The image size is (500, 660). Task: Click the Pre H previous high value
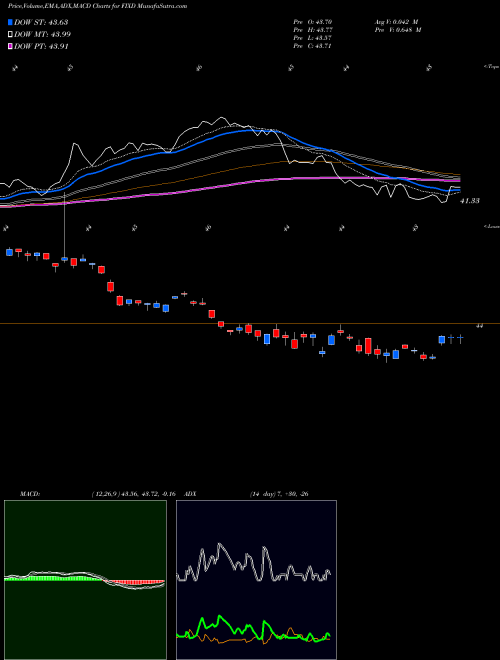coord(313,30)
